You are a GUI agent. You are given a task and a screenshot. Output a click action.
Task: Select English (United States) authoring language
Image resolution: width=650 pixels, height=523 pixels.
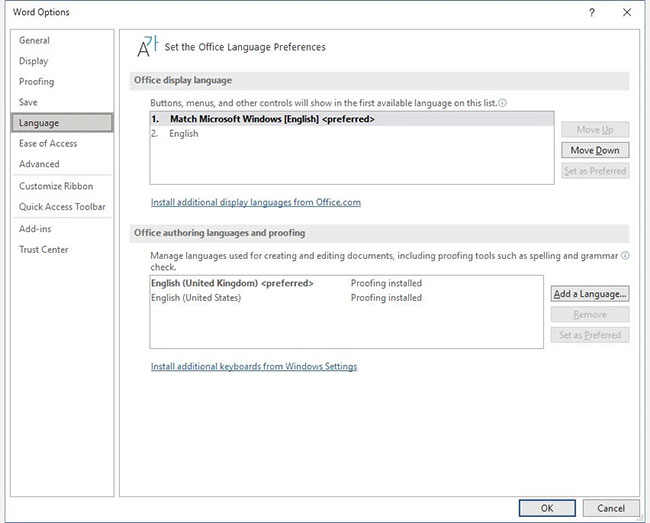tap(347, 298)
